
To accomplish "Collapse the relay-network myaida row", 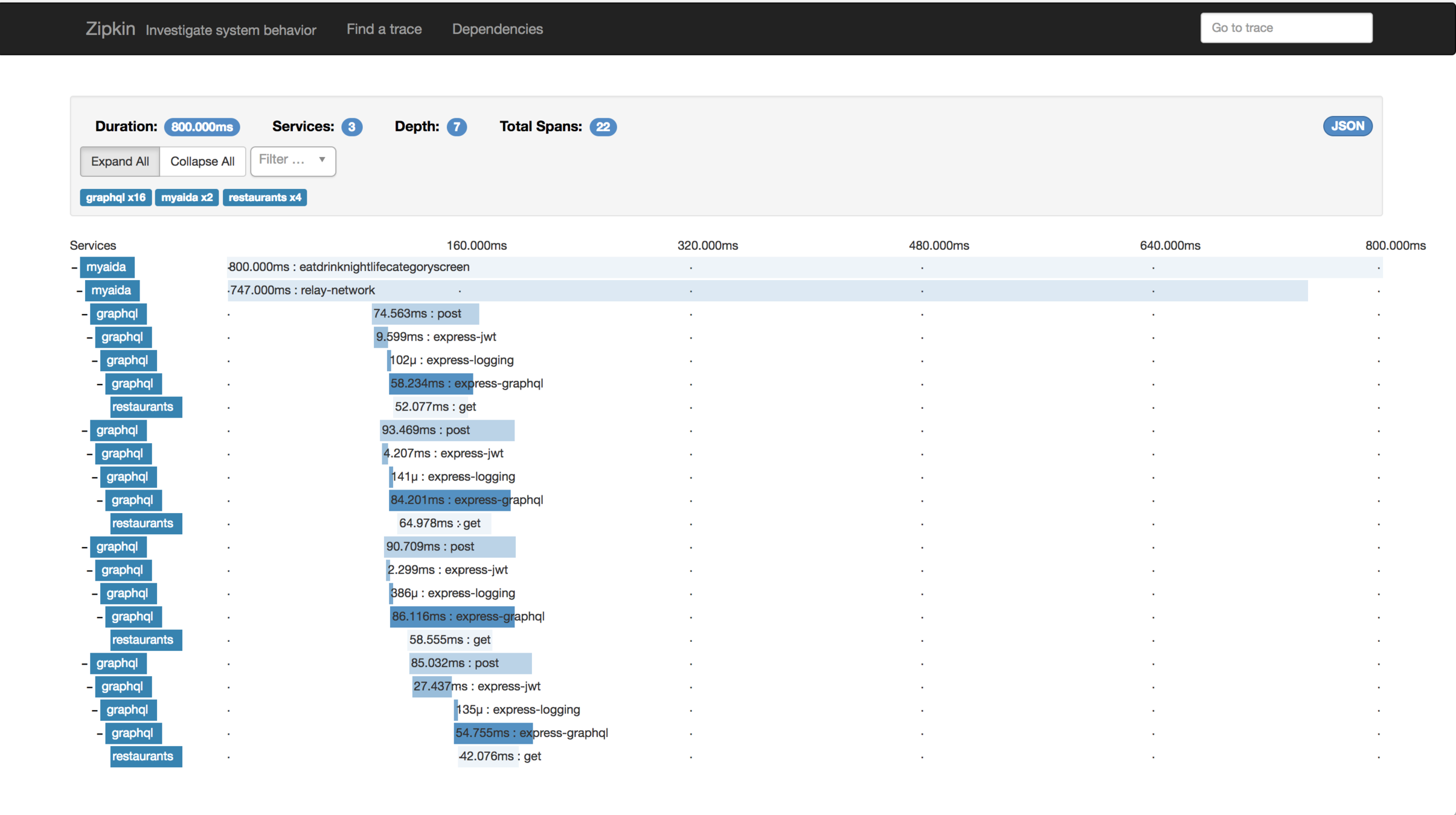I will pos(79,291).
